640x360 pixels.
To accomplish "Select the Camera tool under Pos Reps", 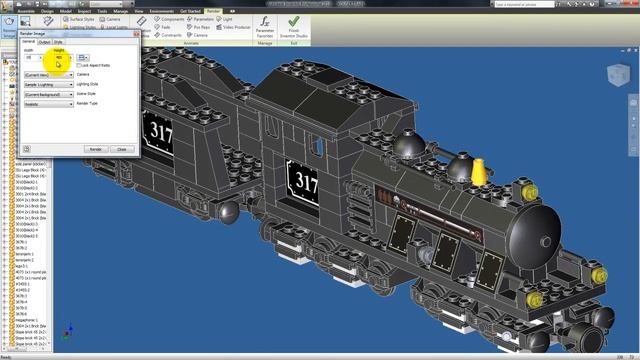I will 197,35.
